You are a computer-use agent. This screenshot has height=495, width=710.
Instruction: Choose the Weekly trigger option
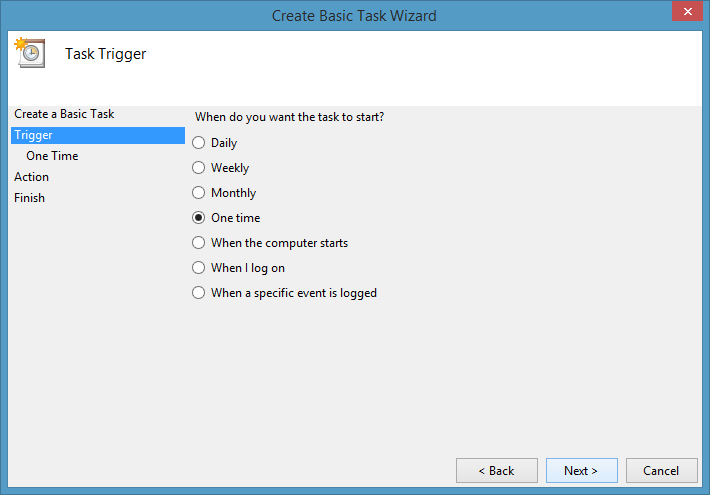199,168
